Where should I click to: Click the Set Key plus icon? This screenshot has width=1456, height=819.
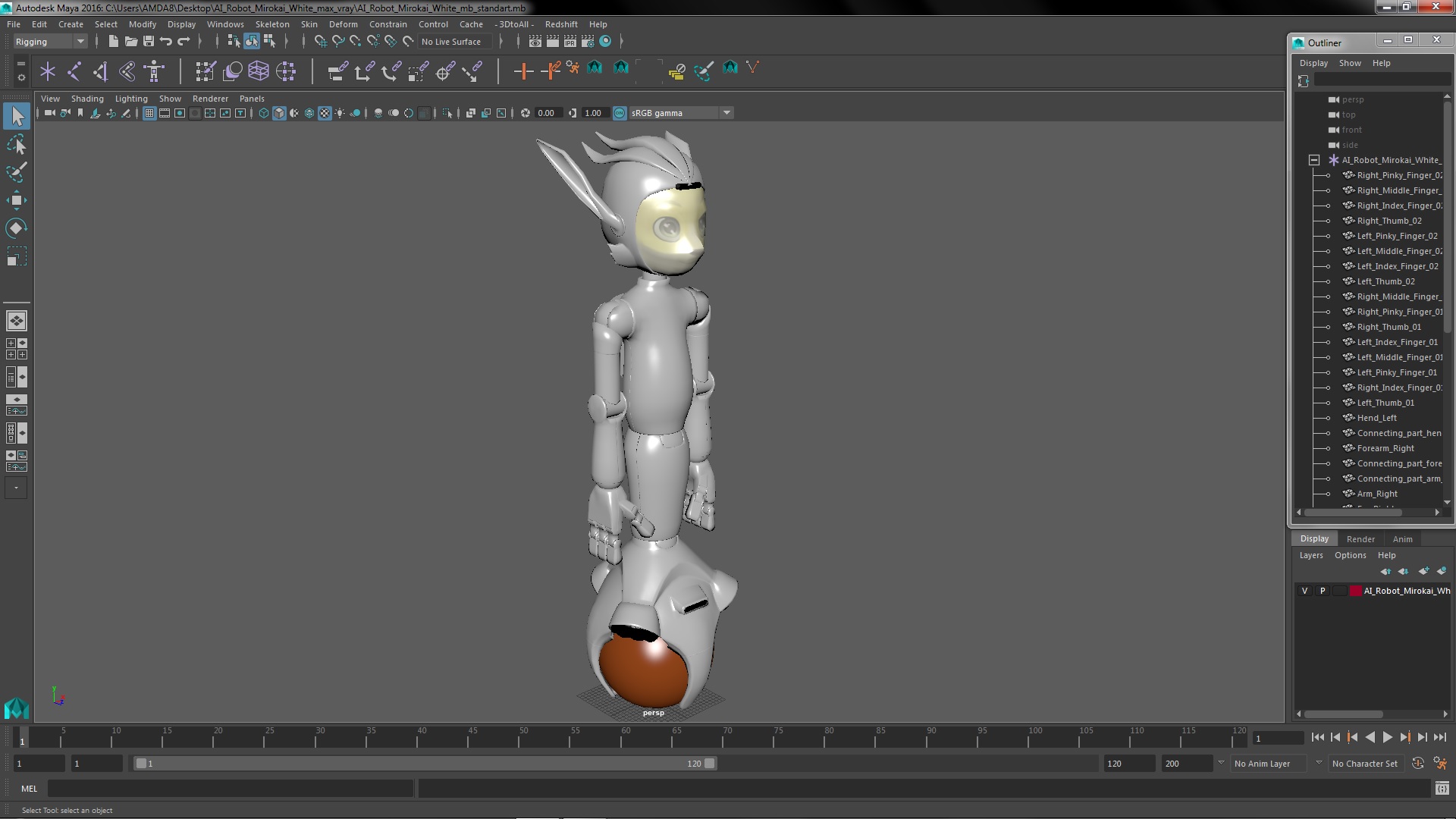[522, 72]
